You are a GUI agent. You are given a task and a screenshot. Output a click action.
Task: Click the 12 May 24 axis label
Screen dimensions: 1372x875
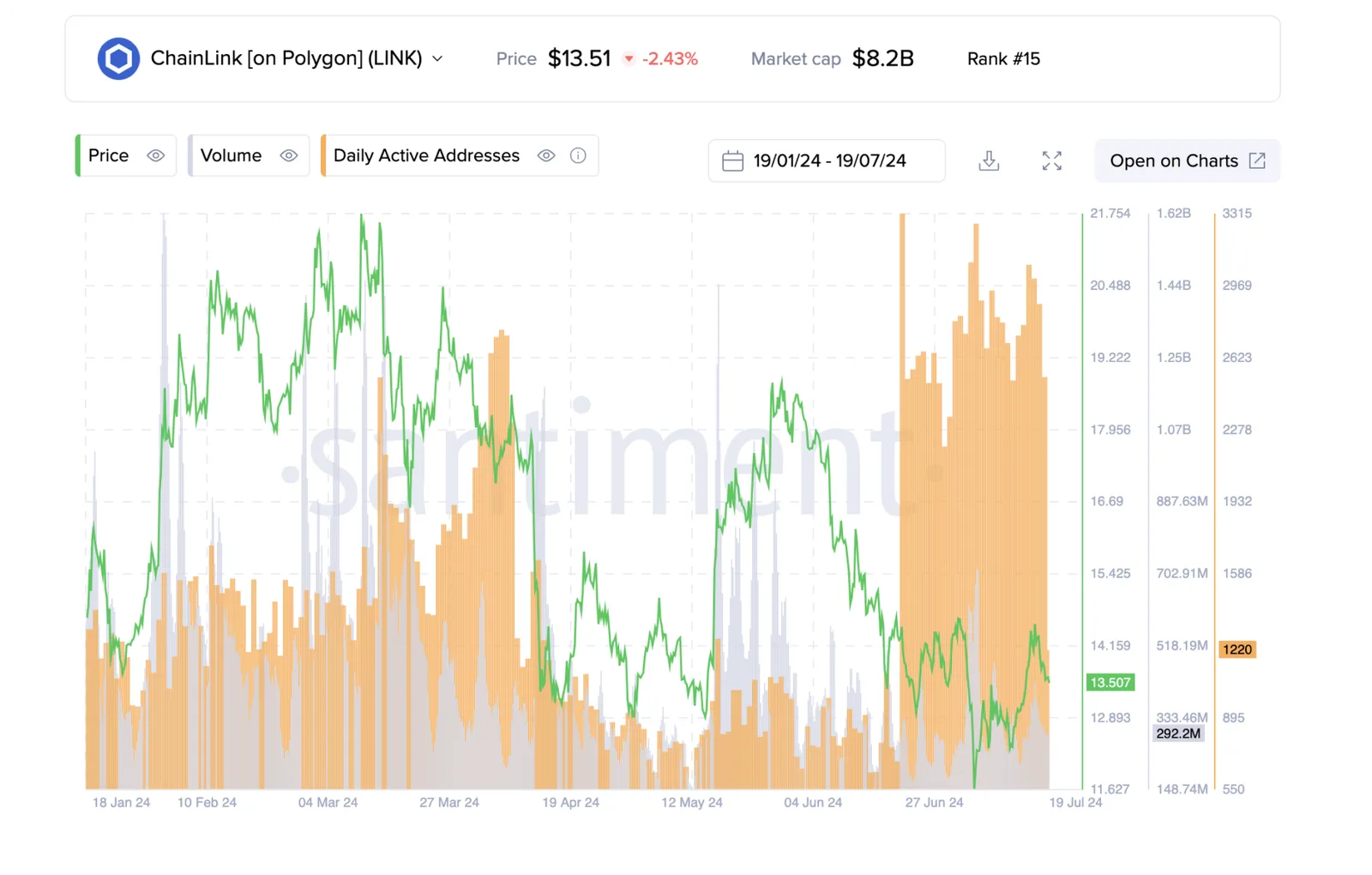click(x=692, y=803)
